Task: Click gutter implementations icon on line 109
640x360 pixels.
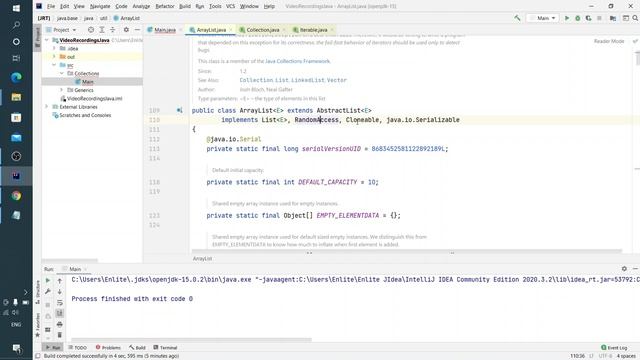Action: tap(180, 110)
